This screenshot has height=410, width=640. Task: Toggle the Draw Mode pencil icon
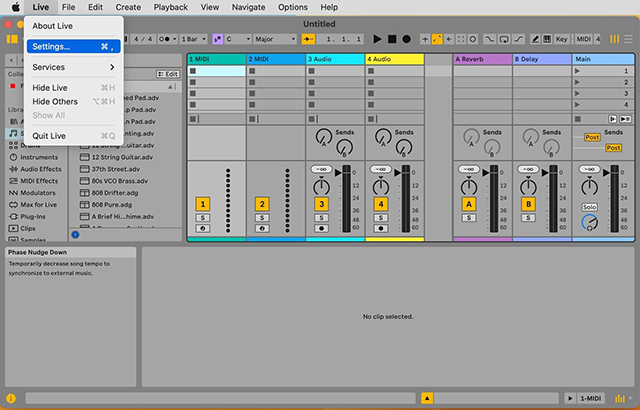point(535,39)
